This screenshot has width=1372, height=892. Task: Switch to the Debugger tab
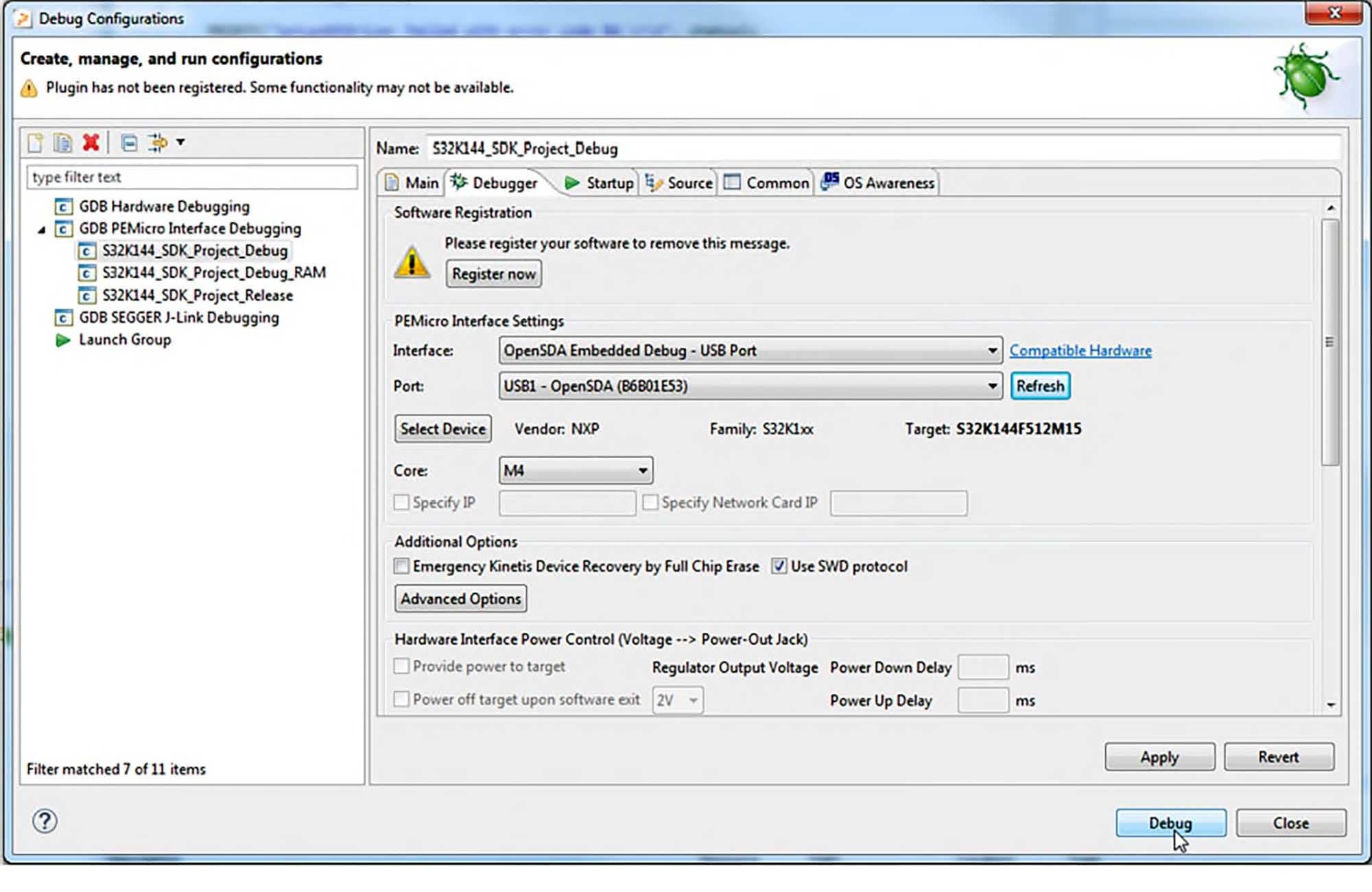[495, 183]
